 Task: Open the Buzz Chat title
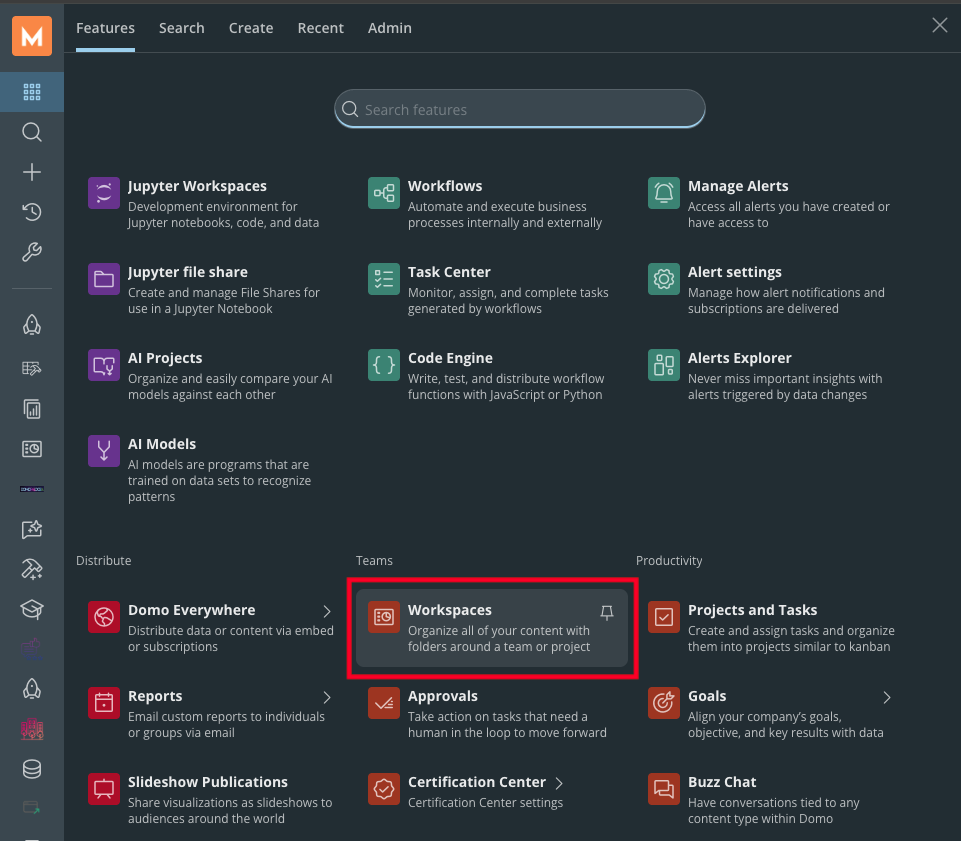[x=722, y=782]
